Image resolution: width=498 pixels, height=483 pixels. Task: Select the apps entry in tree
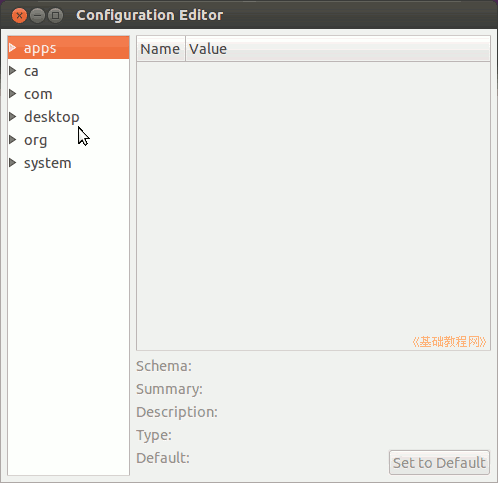coord(68,48)
